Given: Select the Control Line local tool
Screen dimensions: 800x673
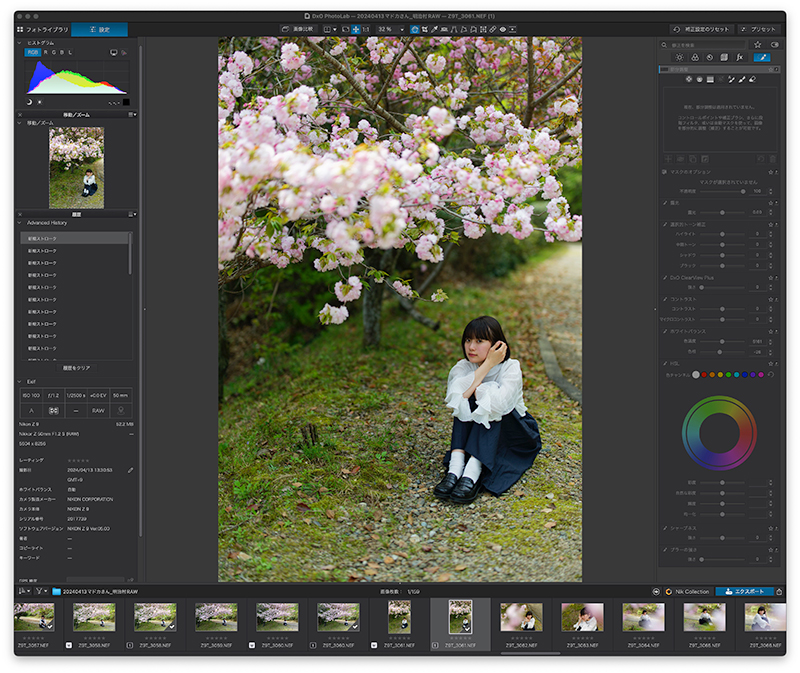Looking at the screenshot, I should coord(699,79).
